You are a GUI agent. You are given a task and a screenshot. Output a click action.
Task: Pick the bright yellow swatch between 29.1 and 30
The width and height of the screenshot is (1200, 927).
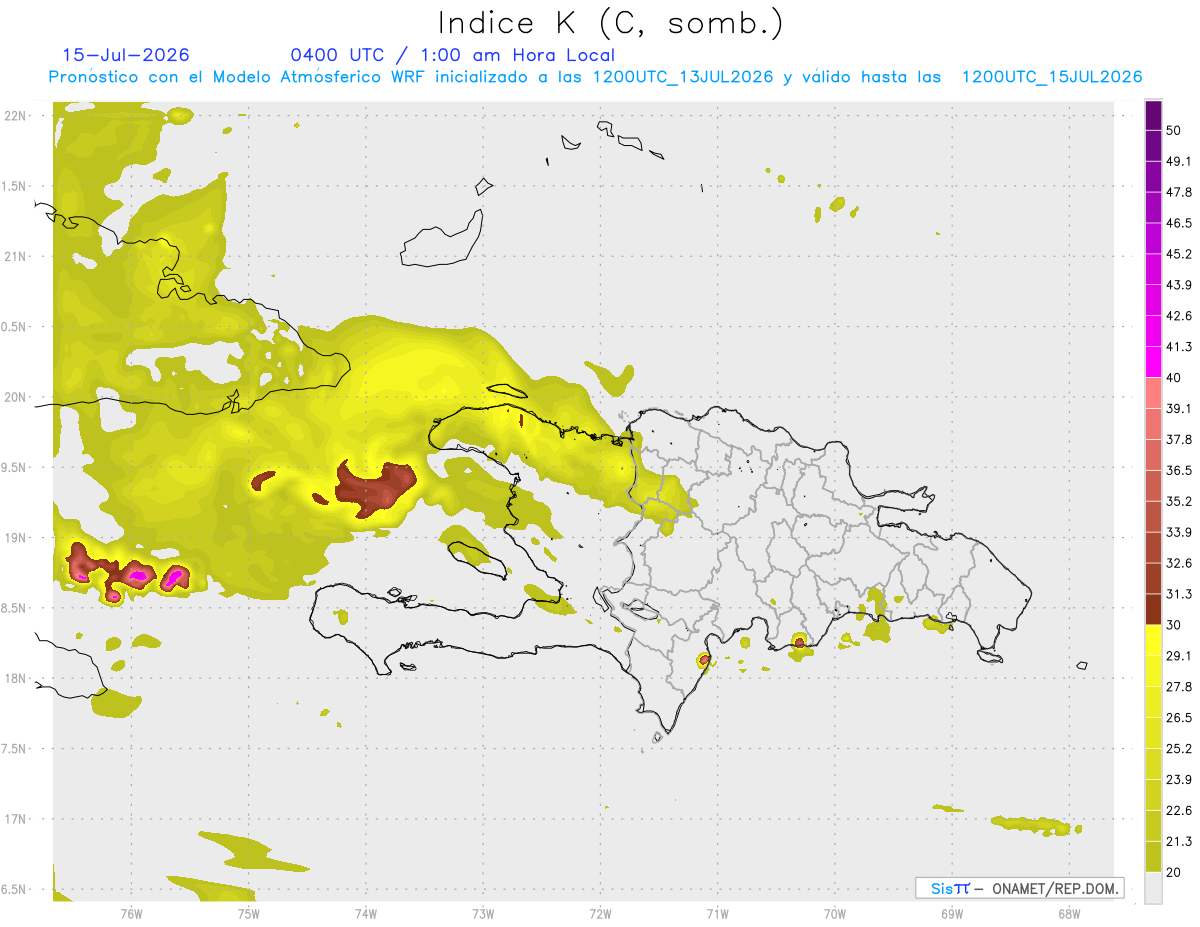coord(1153,641)
